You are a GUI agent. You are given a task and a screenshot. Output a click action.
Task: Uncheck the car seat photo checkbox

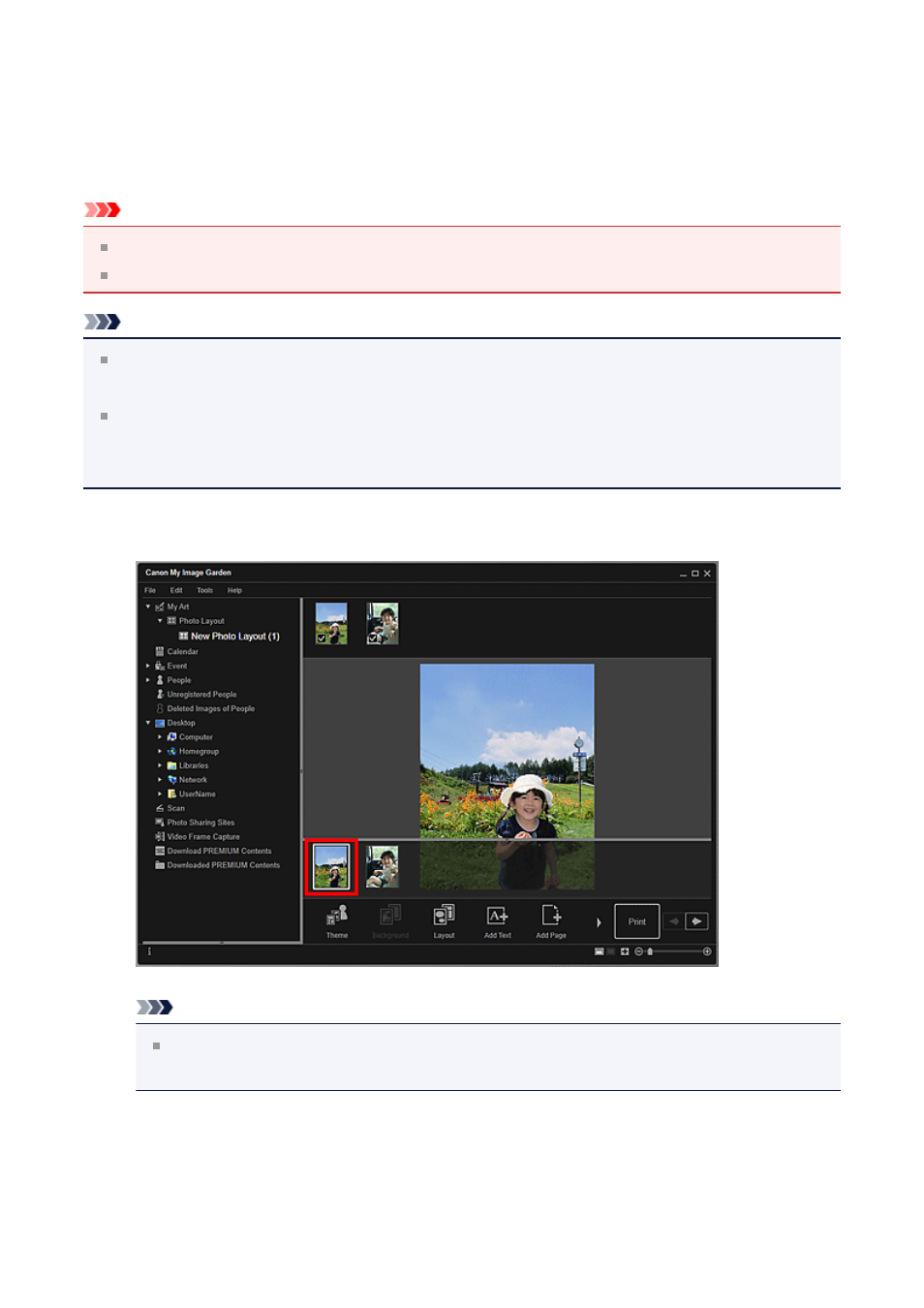point(373,638)
